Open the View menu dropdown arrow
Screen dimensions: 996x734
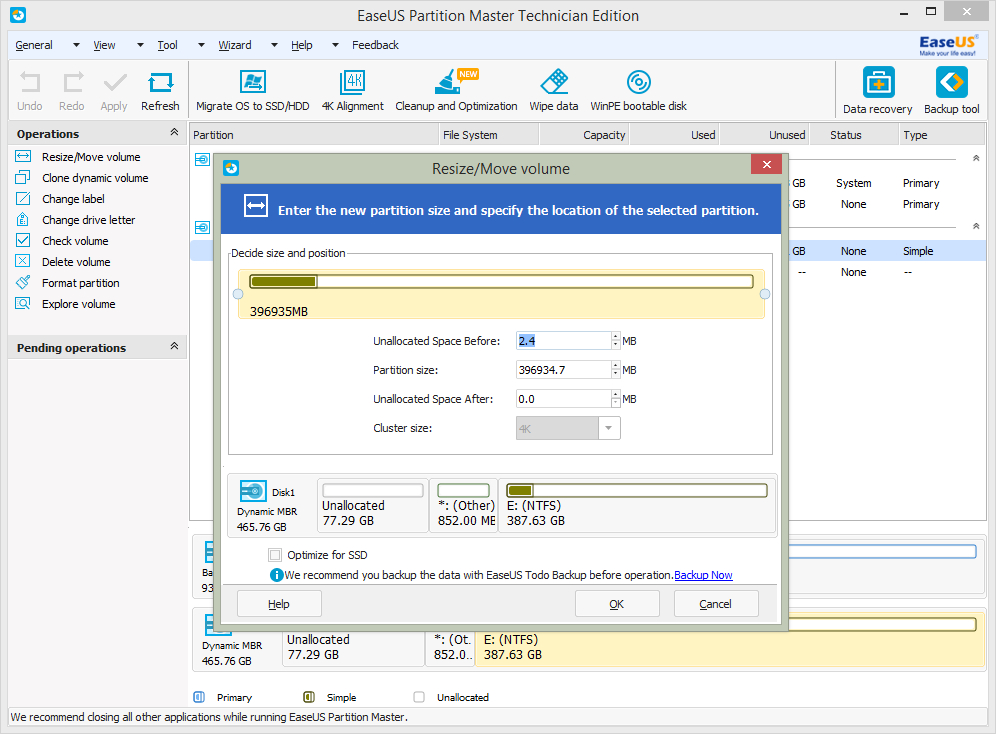click(140, 45)
